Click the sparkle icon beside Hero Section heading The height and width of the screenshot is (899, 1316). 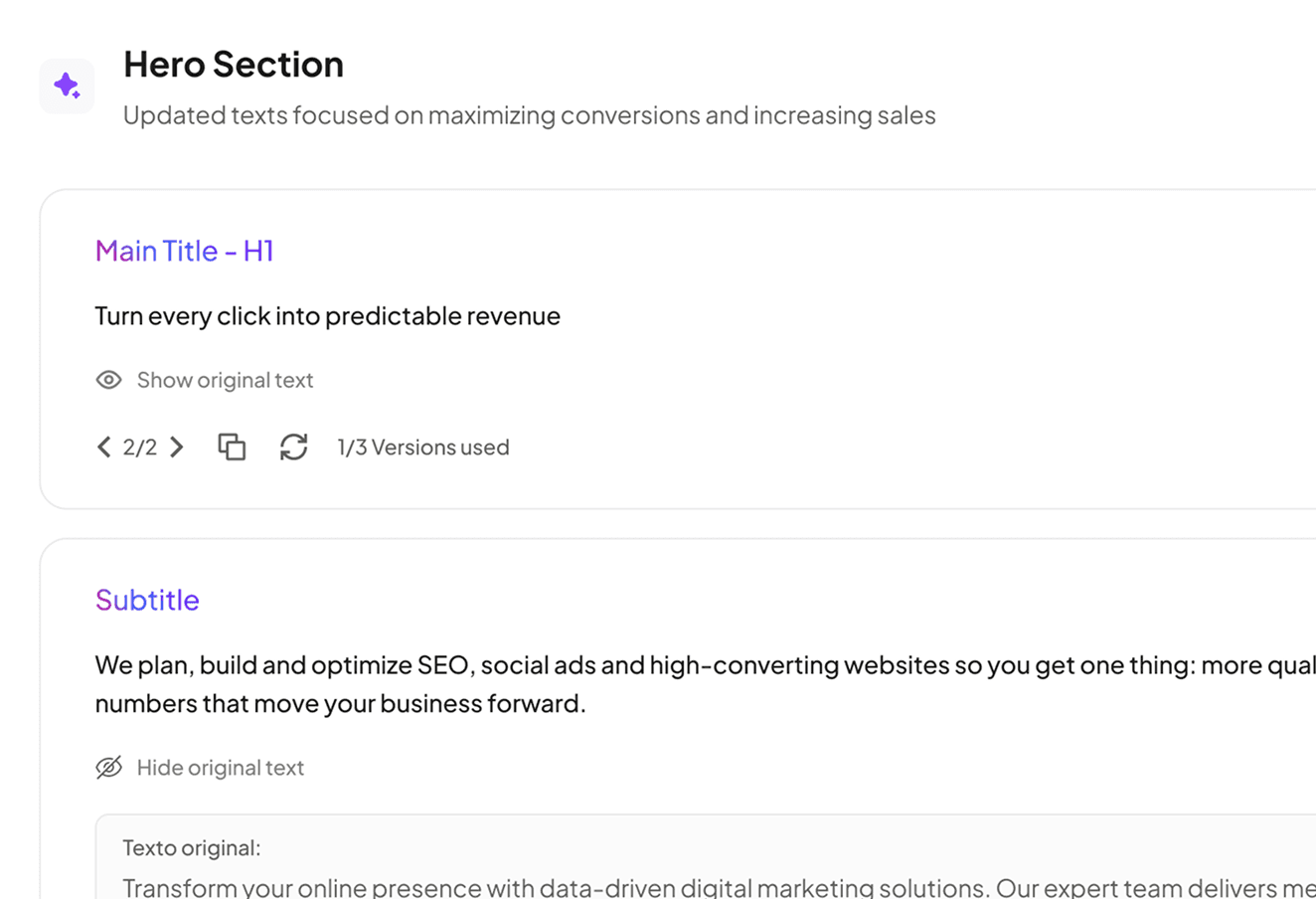tap(67, 86)
